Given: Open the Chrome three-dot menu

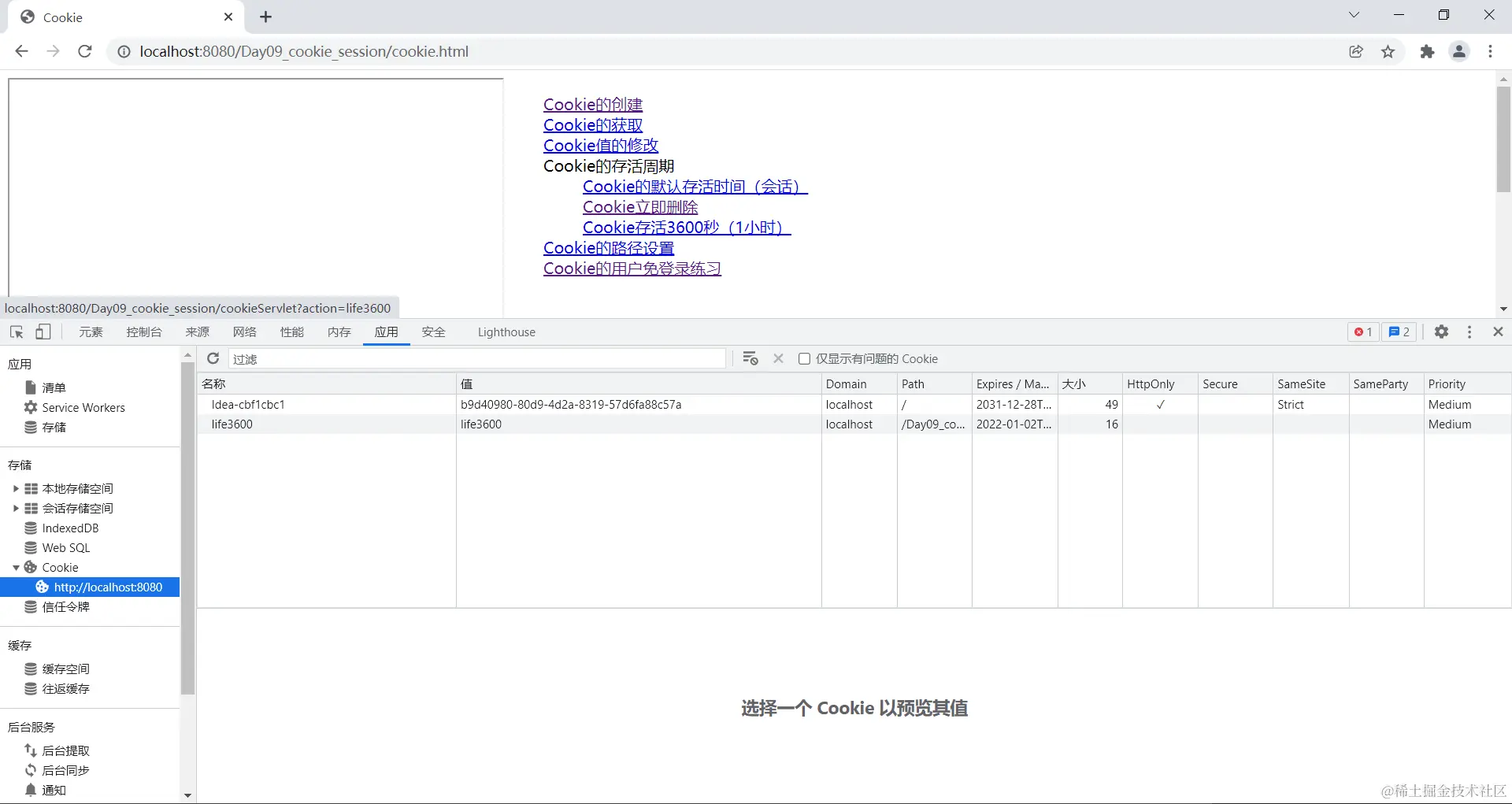Looking at the screenshot, I should coord(1490,51).
